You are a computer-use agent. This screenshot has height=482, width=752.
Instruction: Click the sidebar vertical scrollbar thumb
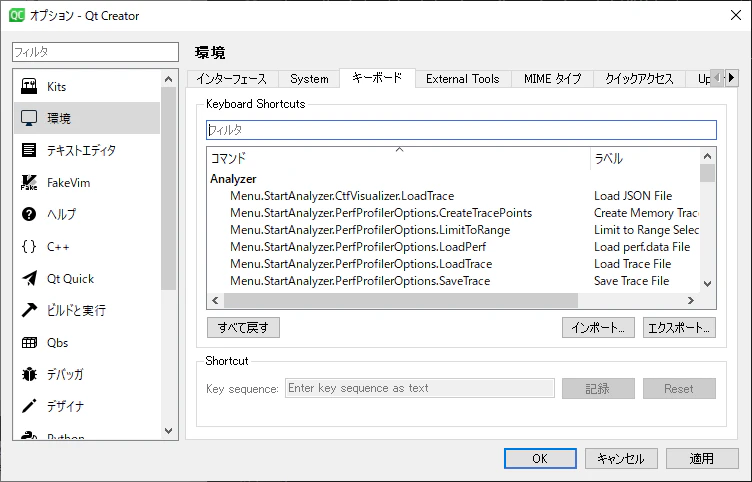pyautogui.click(x=168, y=189)
